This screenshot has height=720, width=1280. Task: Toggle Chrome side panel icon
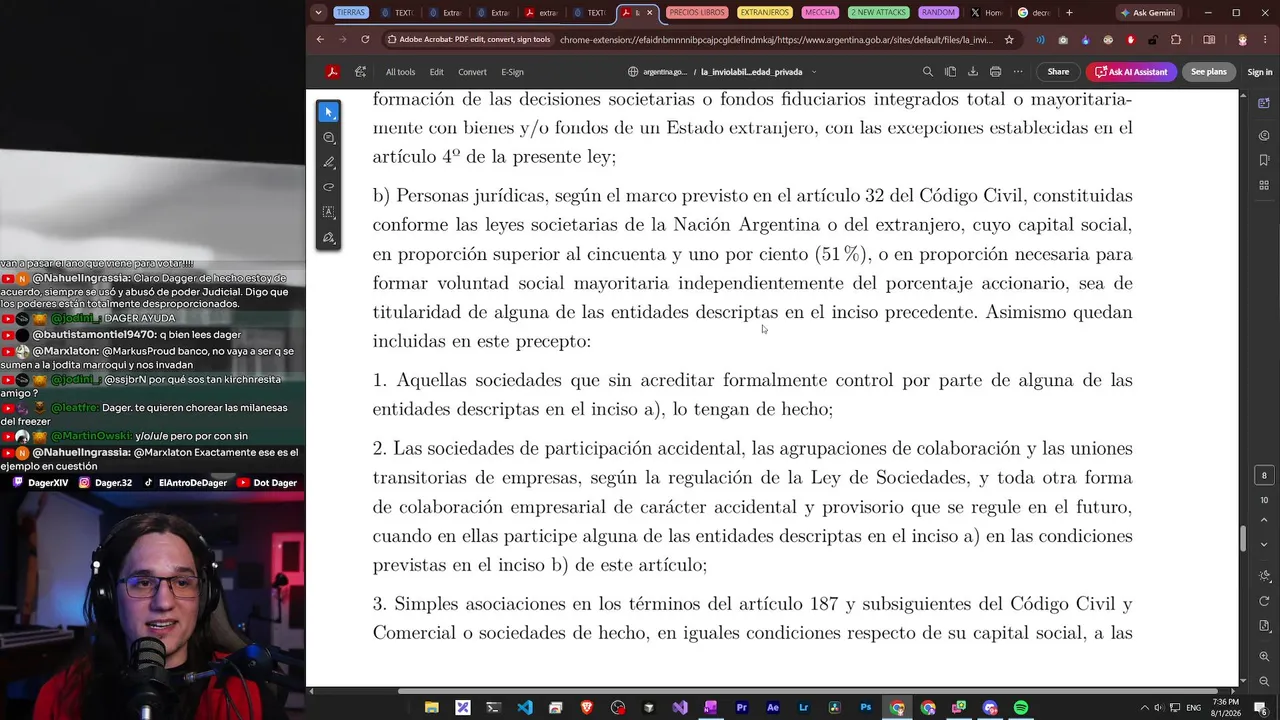pyautogui.click(x=1209, y=40)
